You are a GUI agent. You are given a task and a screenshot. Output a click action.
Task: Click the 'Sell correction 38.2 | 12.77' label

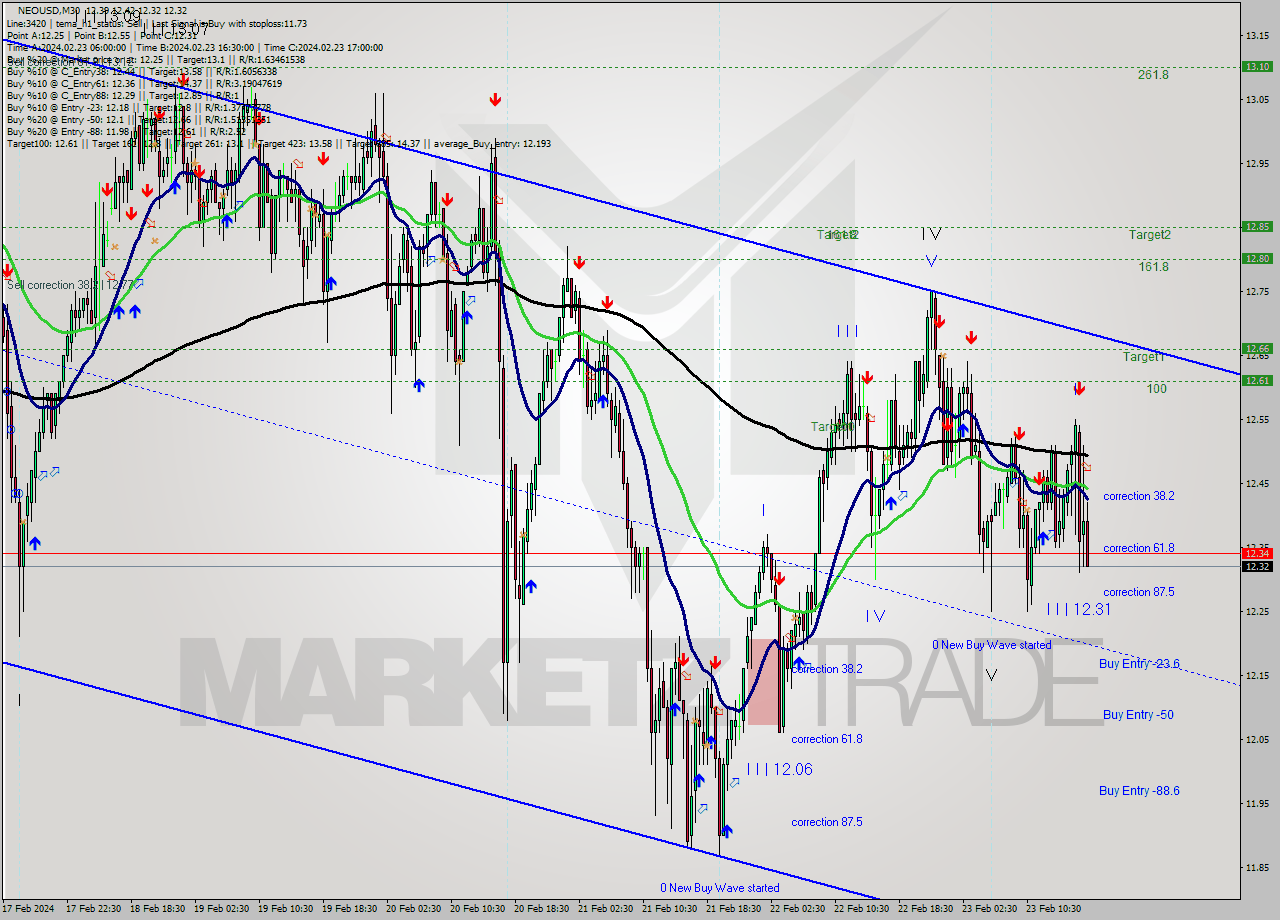pos(69,285)
